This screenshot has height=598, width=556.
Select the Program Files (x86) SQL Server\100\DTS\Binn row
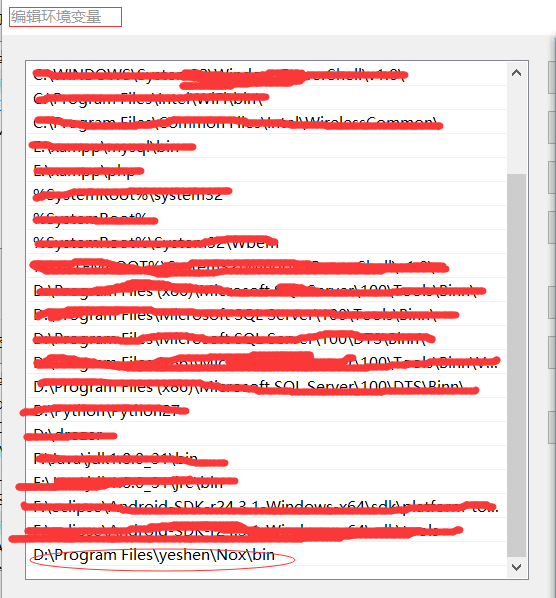tap(267, 386)
